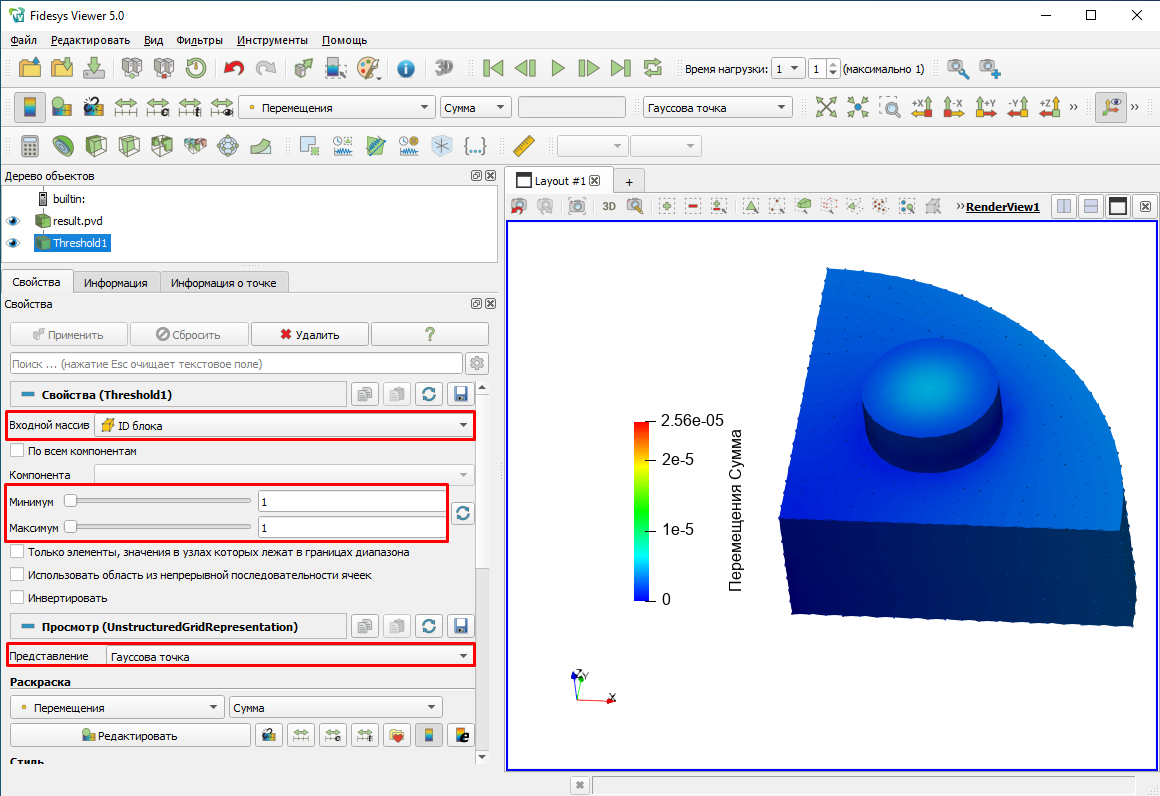The image size is (1160, 796).
Task: Select the ruler measurement tool
Action: pos(524,146)
